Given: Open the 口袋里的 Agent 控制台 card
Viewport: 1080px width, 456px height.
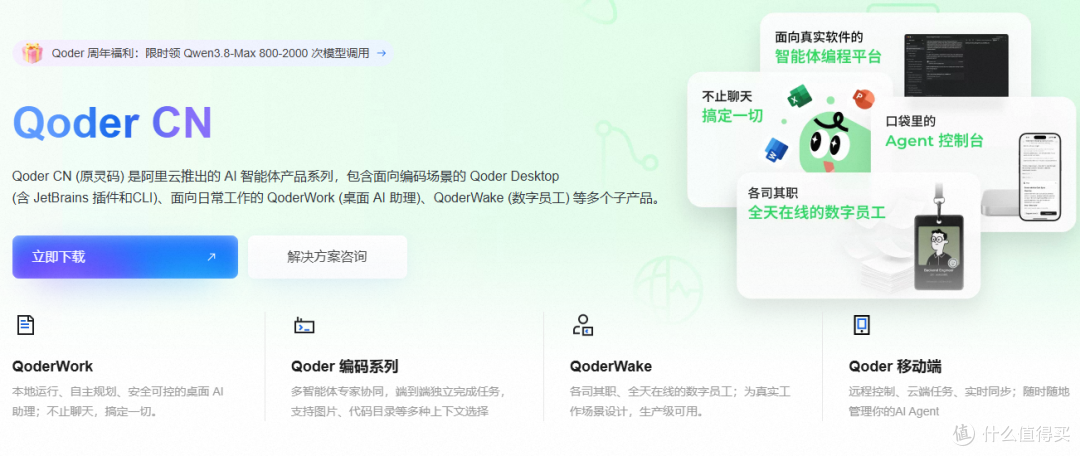Looking at the screenshot, I should coord(971,165).
